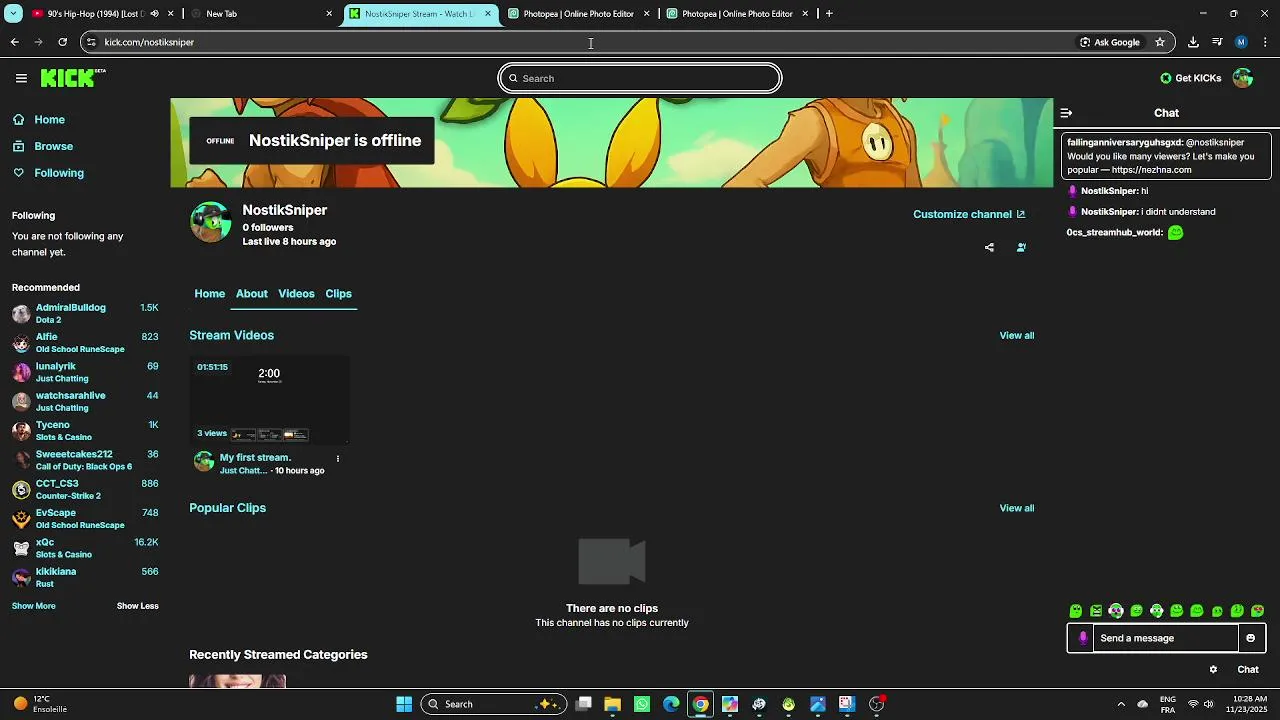Viewport: 1280px width, 720px height.
Task: Click the My first stream title link
Action: click(x=255, y=458)
